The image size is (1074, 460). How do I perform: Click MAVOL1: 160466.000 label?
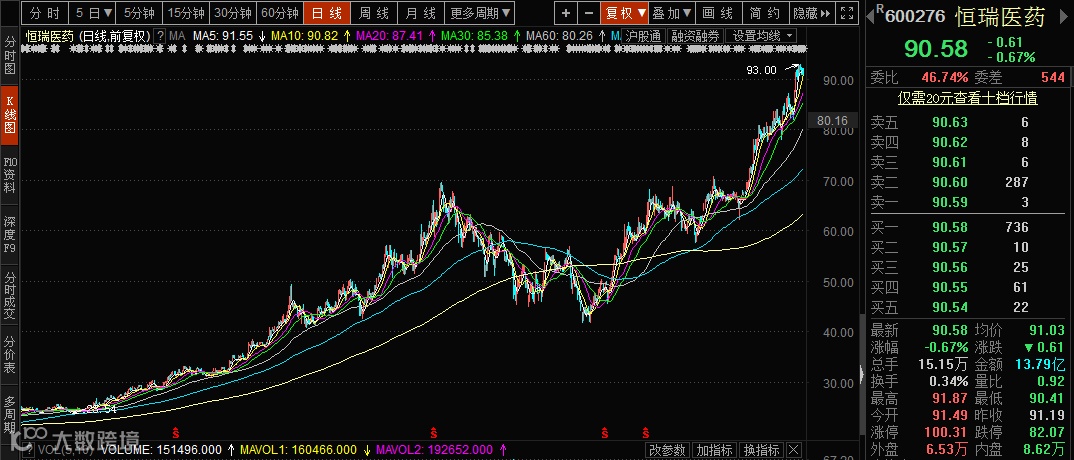[299, 450]
